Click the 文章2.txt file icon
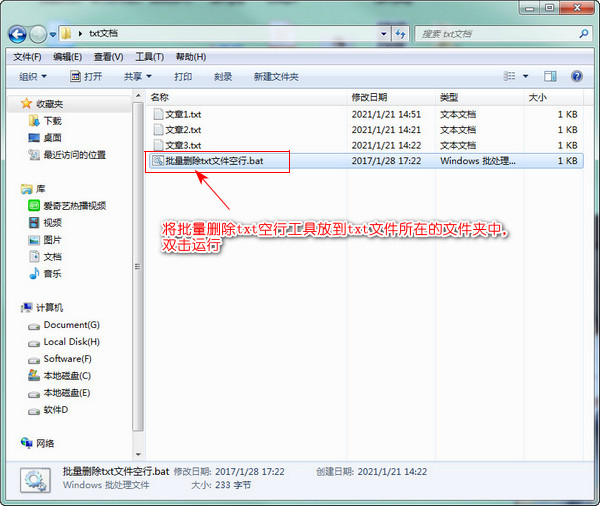 pos(158,129)
